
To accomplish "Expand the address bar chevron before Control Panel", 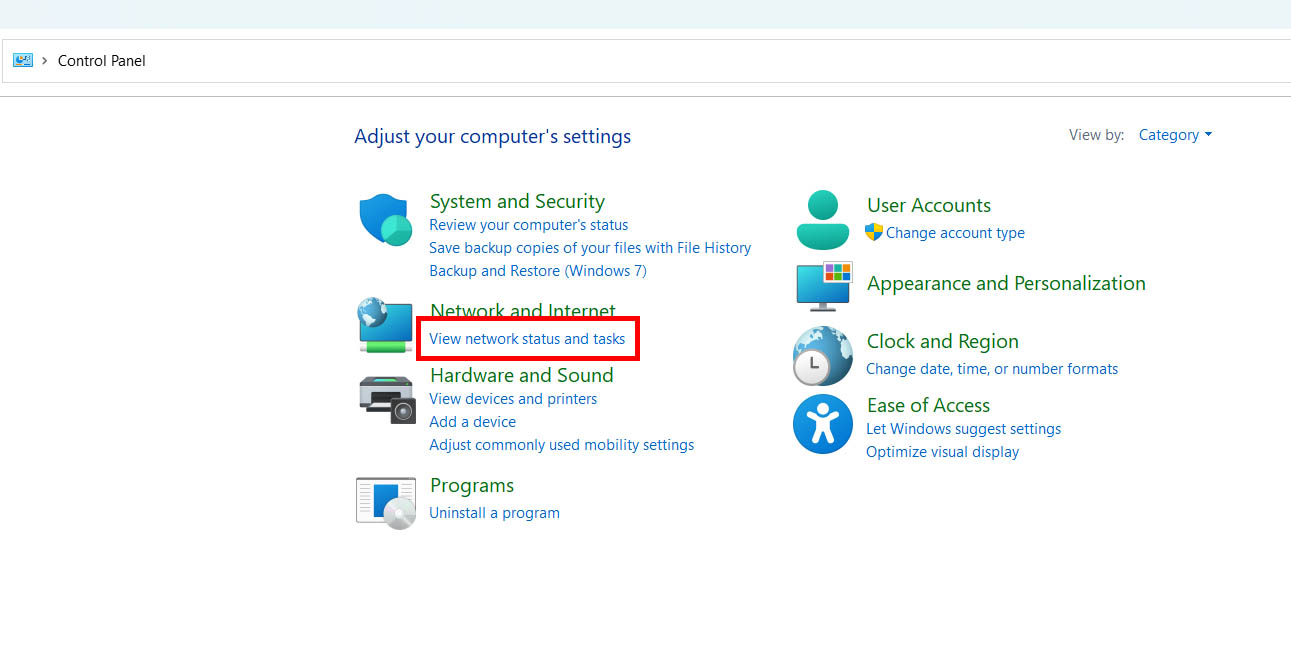I will pos(45,61).
